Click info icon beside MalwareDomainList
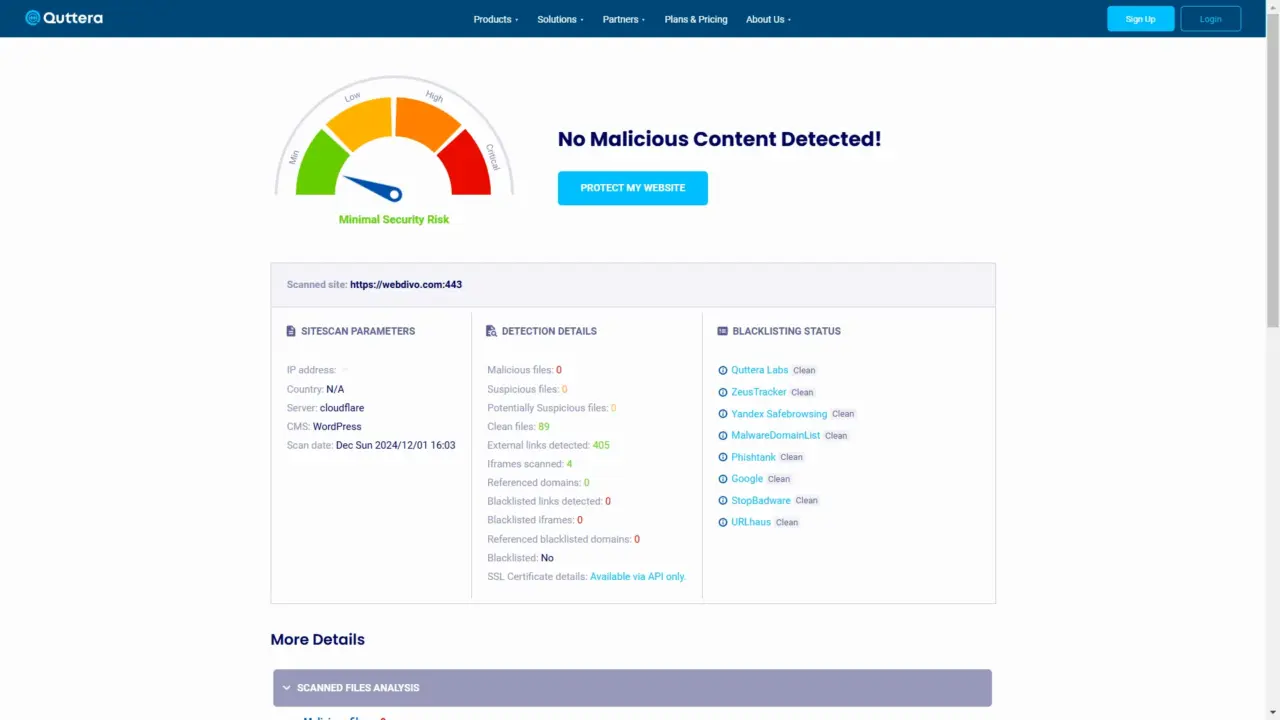The height and width of the screenshot is (720, 1280). click(x=723, y=436)
